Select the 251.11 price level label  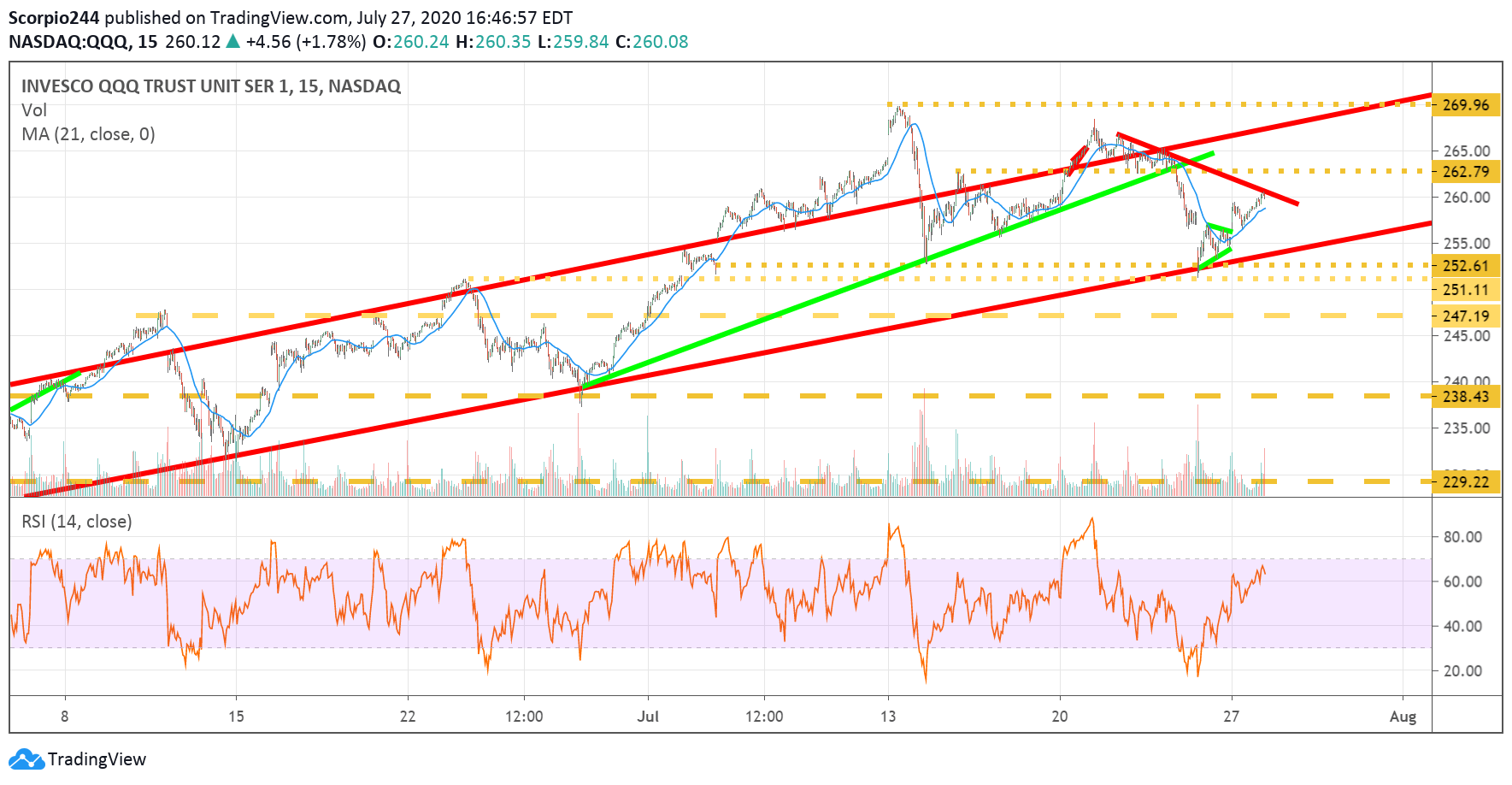coord(1466,290)
